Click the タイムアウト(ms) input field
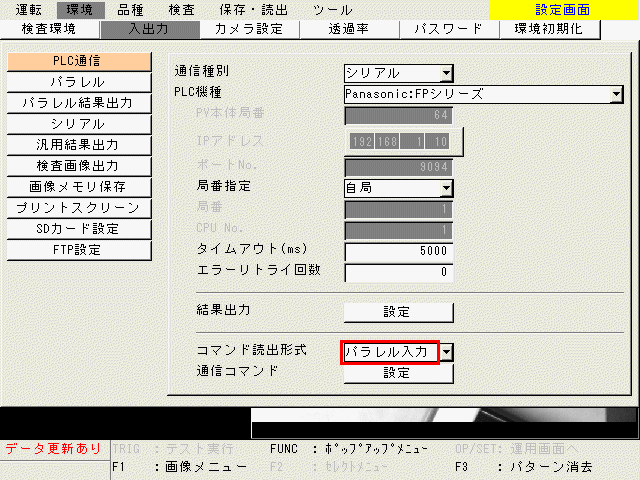The height and width of the screenshot is (480, 640). tap(398, 251)
